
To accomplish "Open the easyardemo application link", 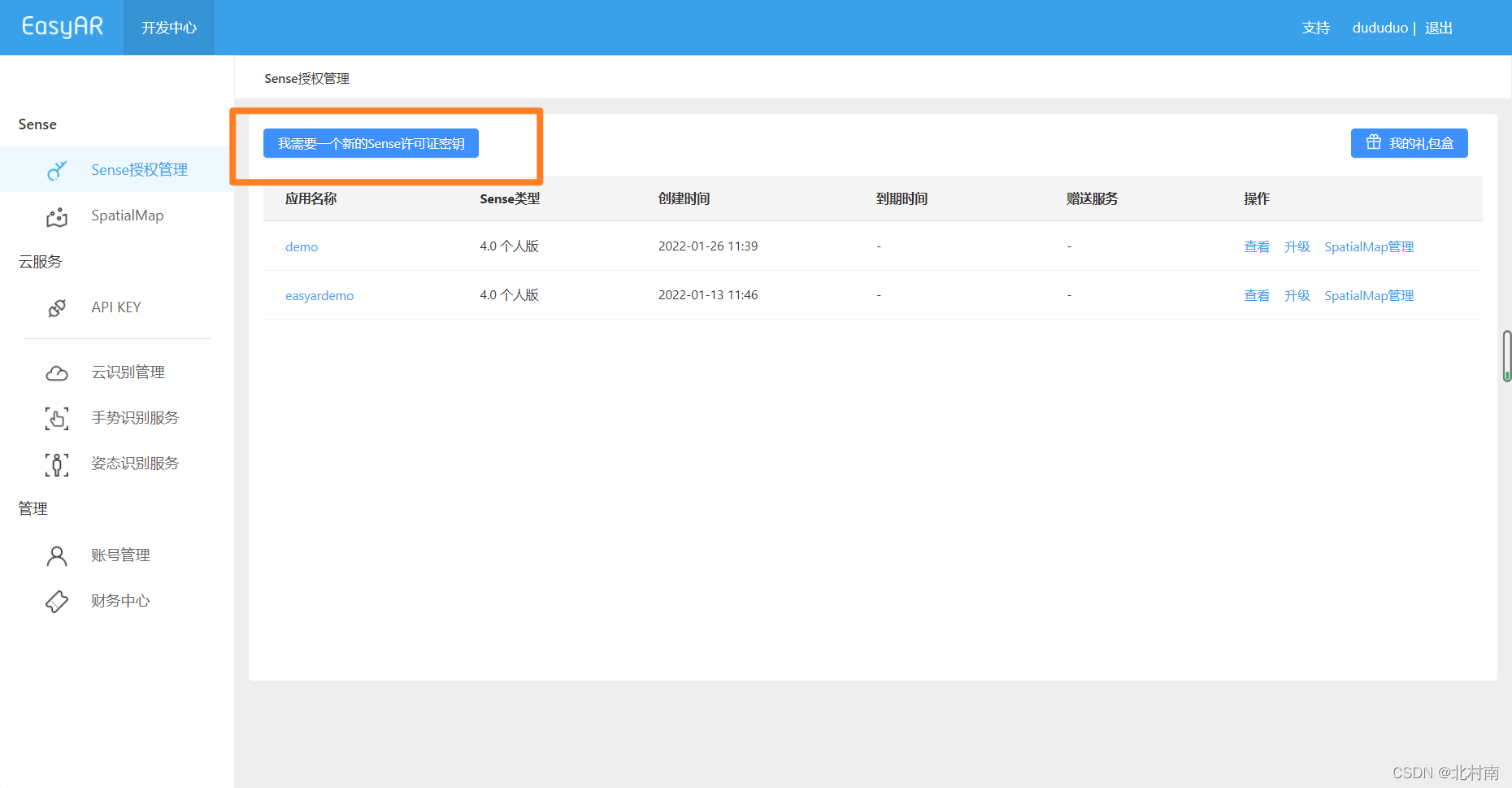I will click(x=319, y=295).
